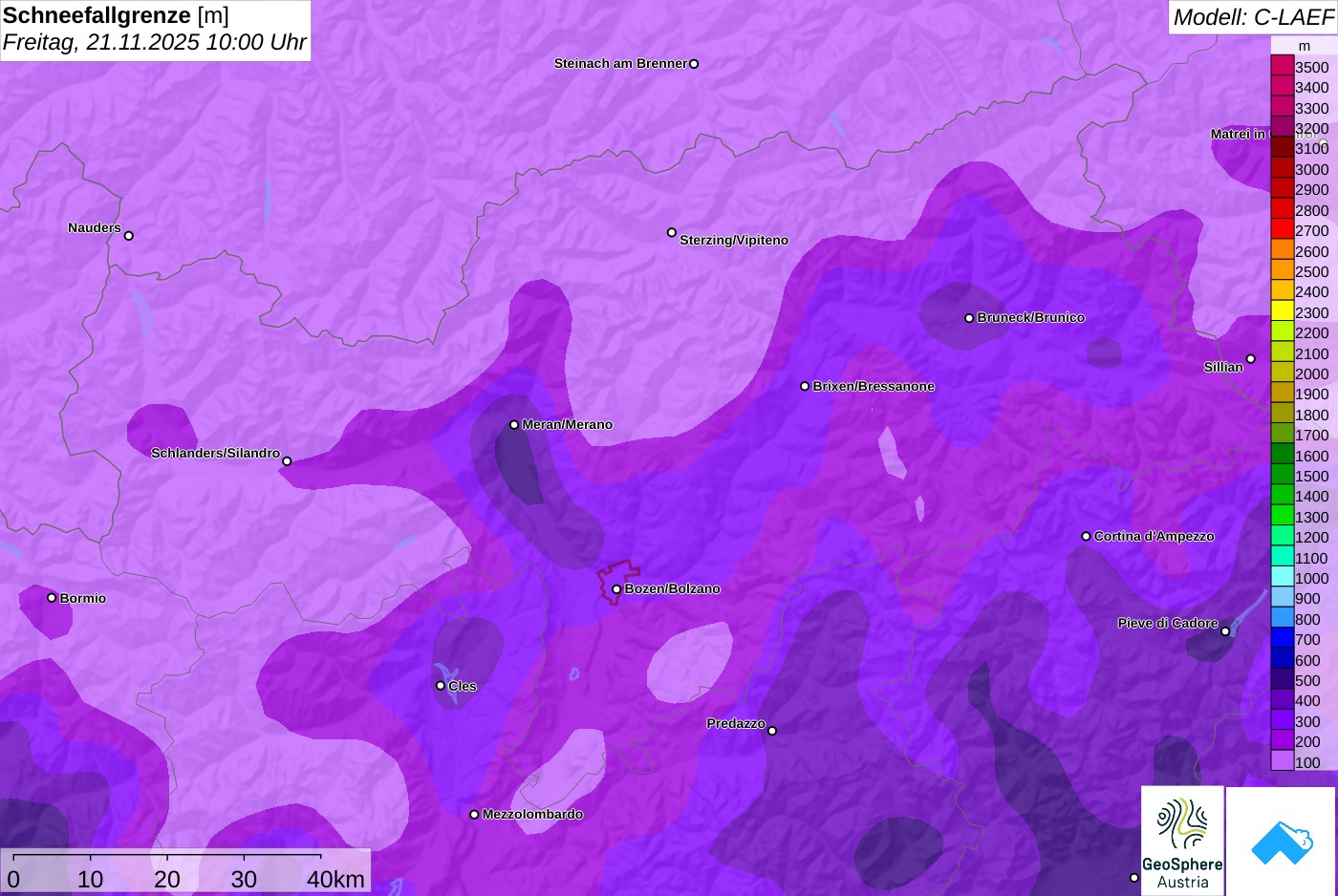This screenshot has width=1338, height=896.
Task: Click the Sterzing/Vipiteno marker dot
Action: point(672,232)
